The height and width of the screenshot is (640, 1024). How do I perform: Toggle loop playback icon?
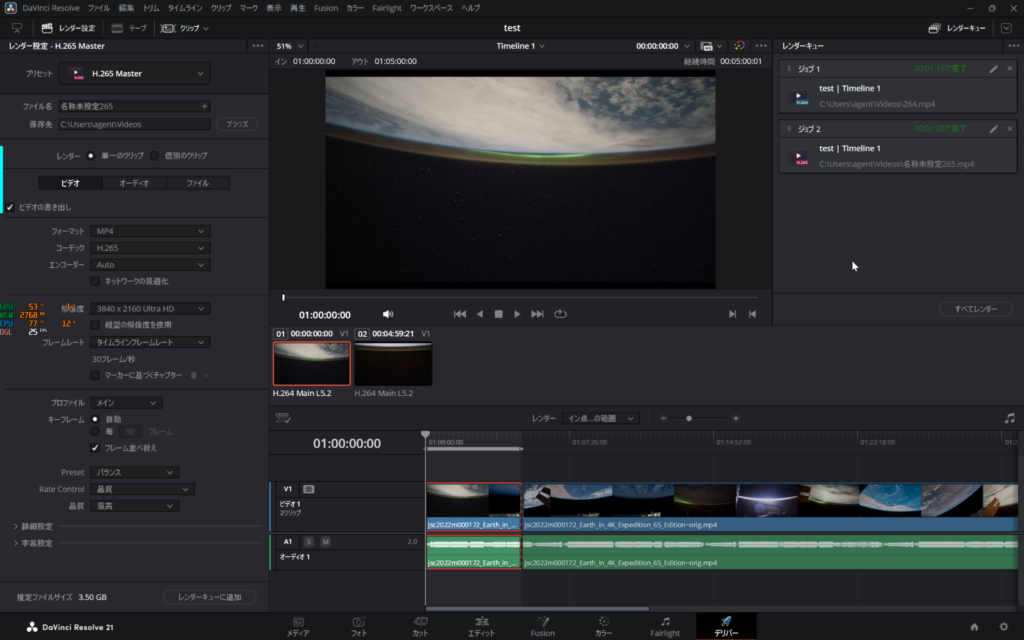click(560, 314)
